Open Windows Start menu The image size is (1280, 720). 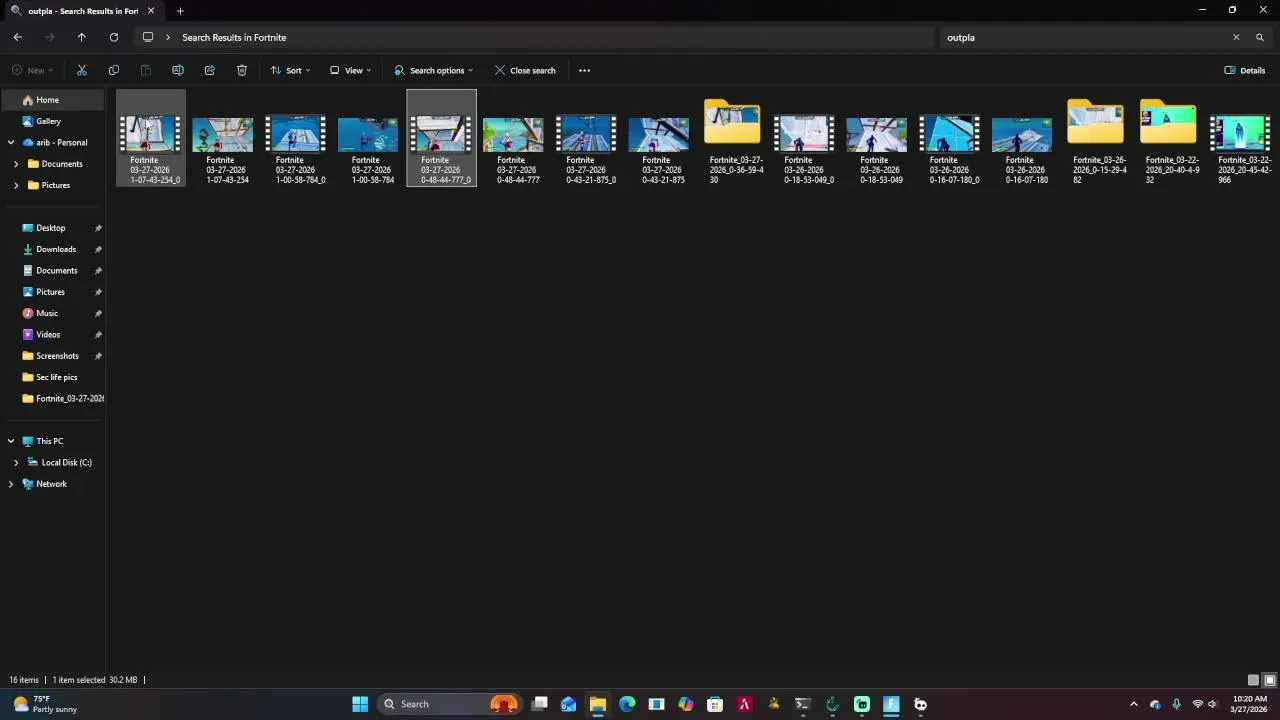click(360, 704)
